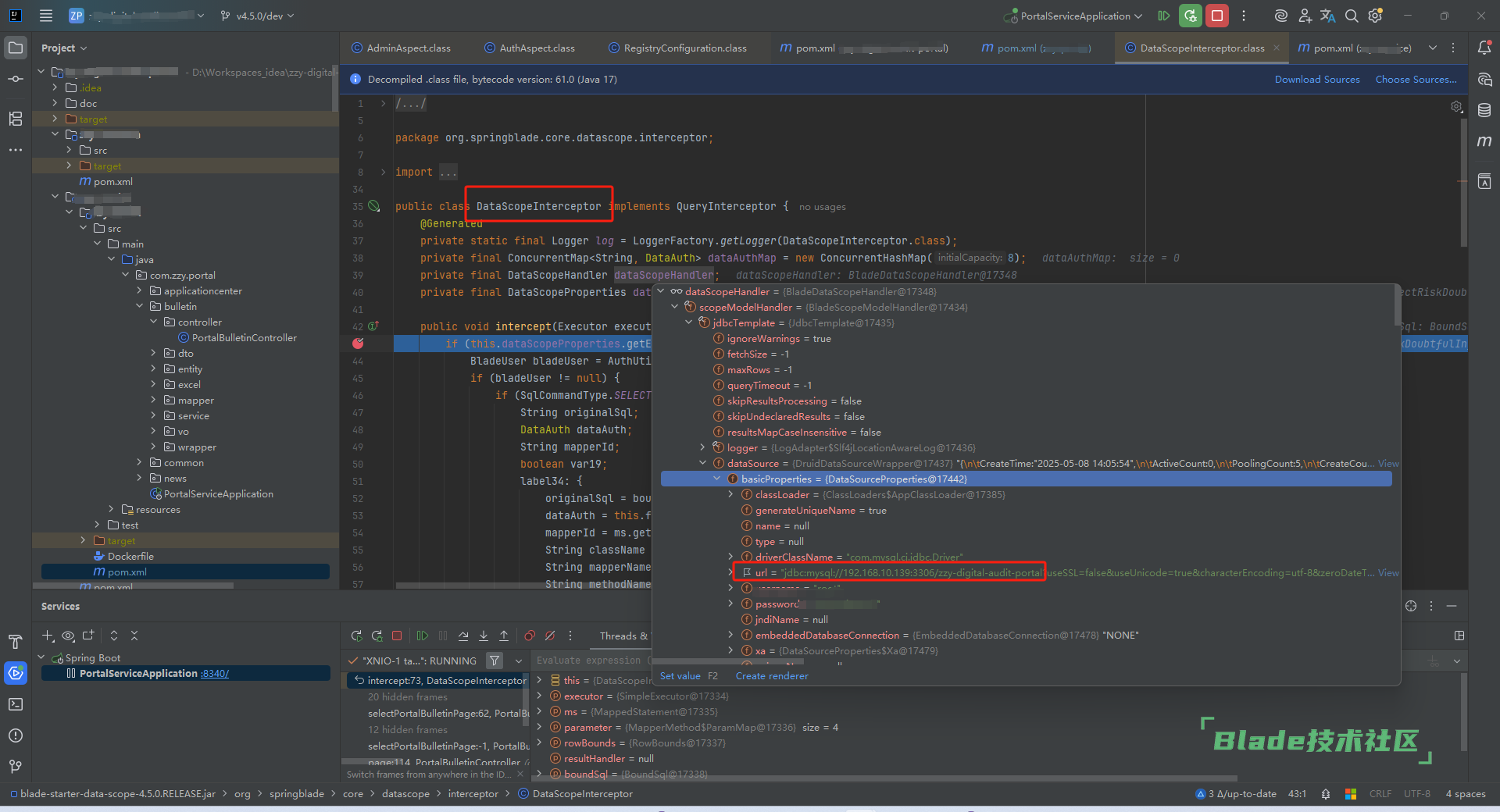Click the Services view options eye icon
The image size is (1500, 812).
(68, 636)
